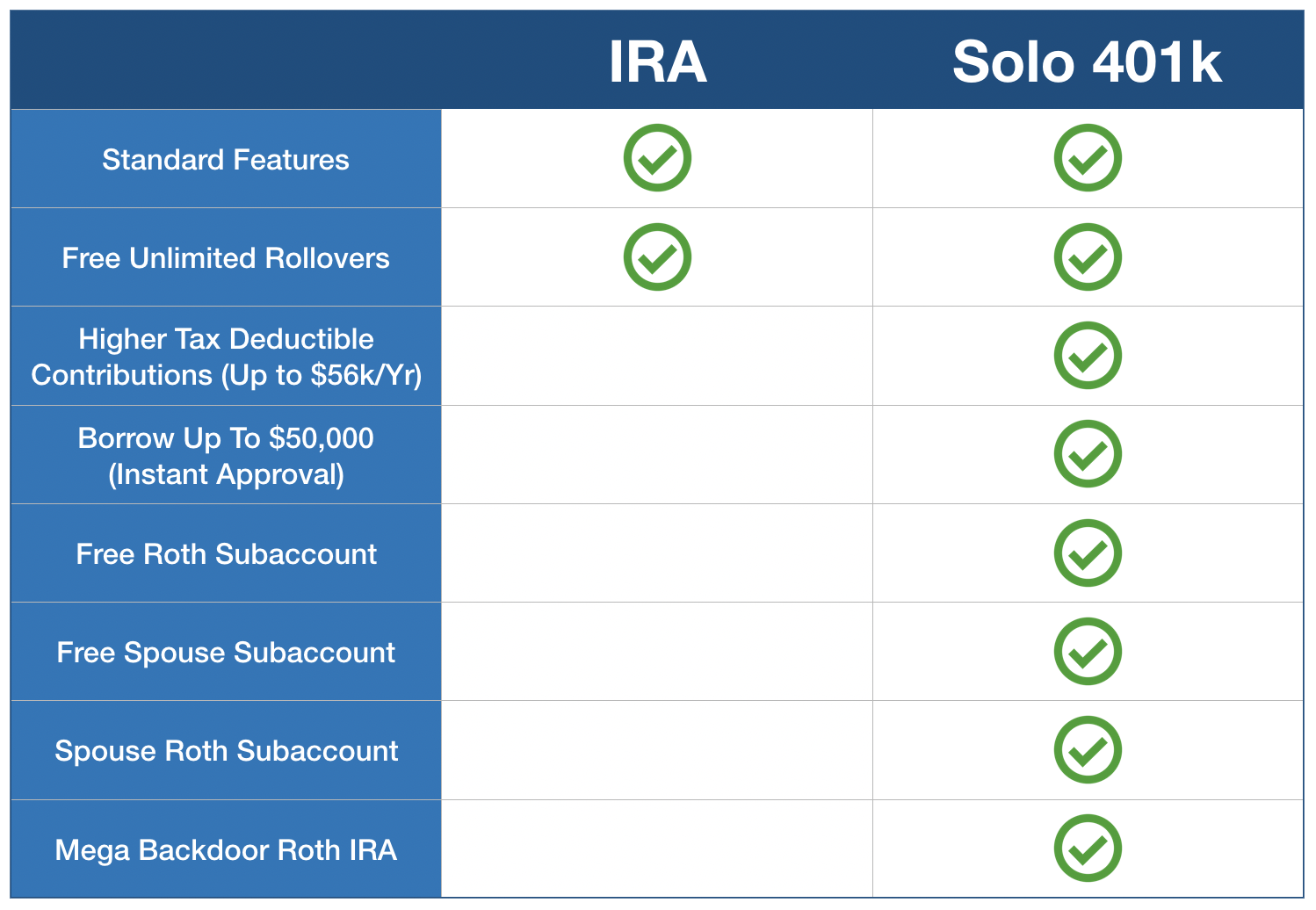Select the IRA column header
The width and height of the screenshot is (1316, 910).
click(657, 62)
